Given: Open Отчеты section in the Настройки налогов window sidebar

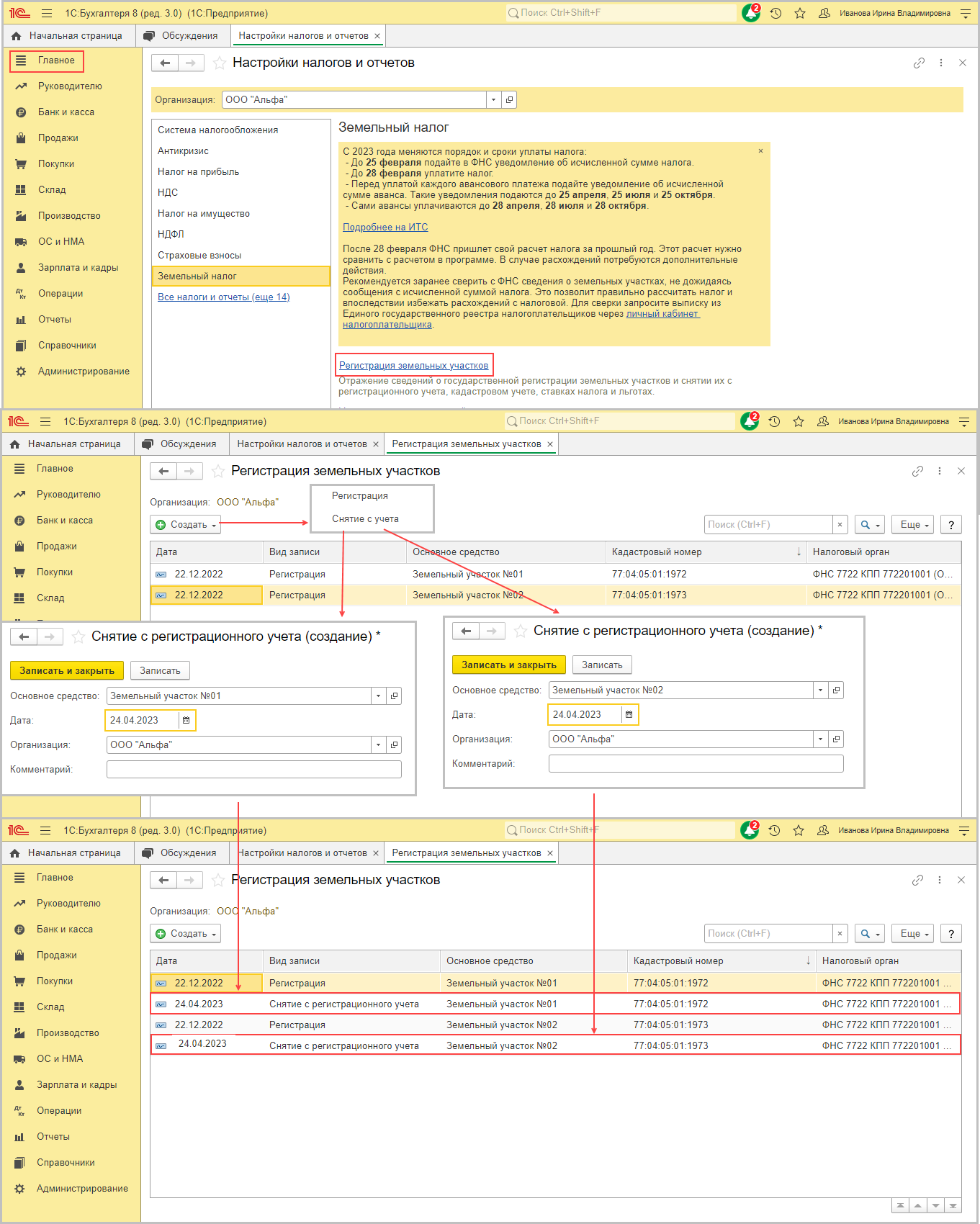Looking at the screenshot, I should [55, 320].
